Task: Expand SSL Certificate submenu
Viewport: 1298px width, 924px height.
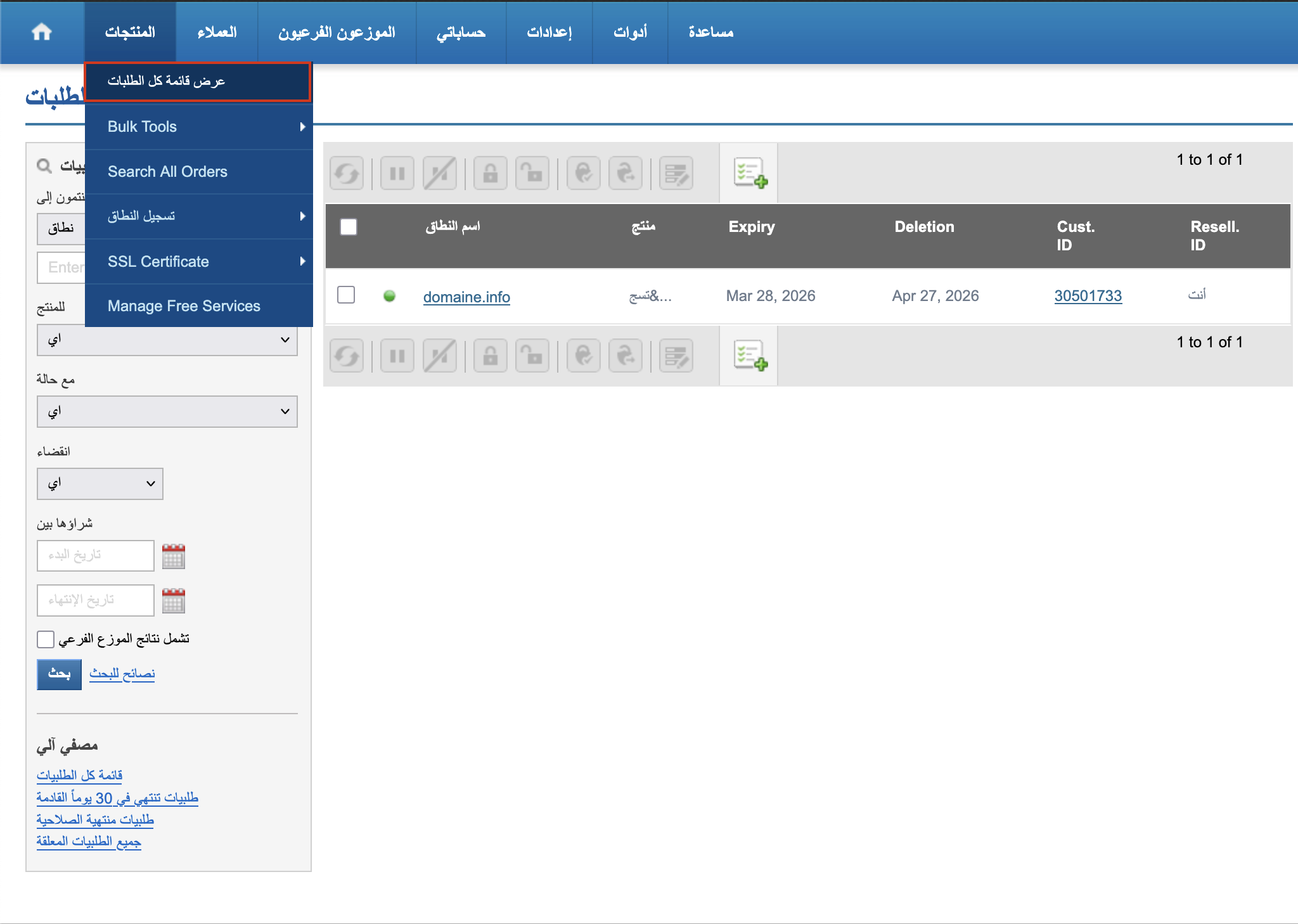Action: (x=199, y=261)
